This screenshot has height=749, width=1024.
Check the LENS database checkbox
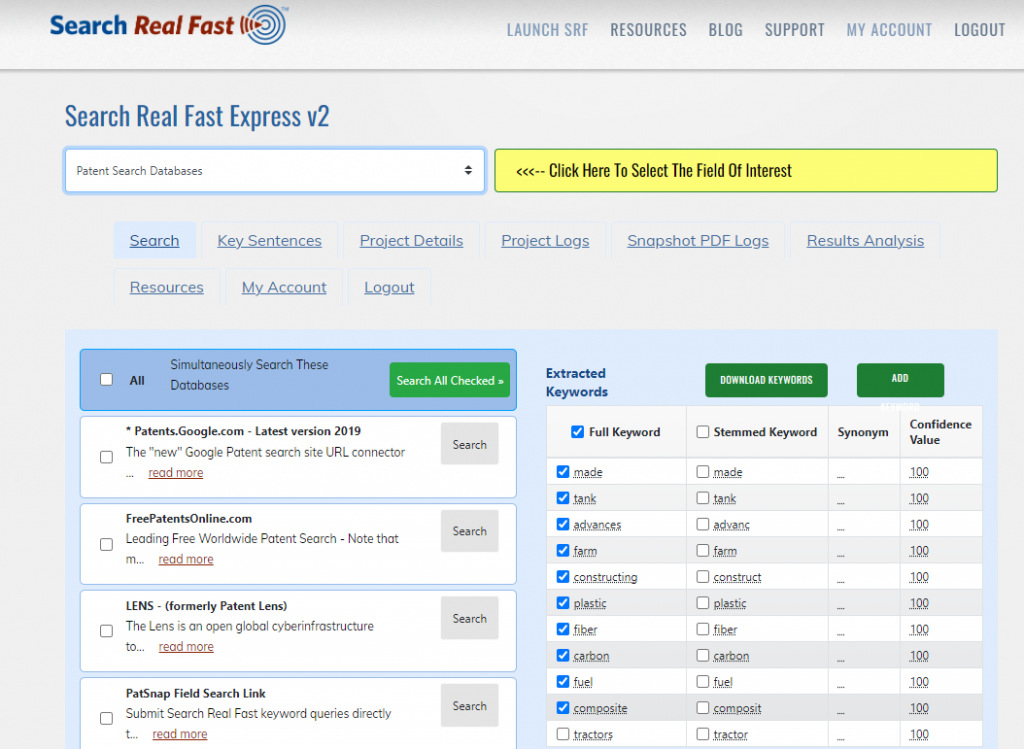click(x=106, y=631)
